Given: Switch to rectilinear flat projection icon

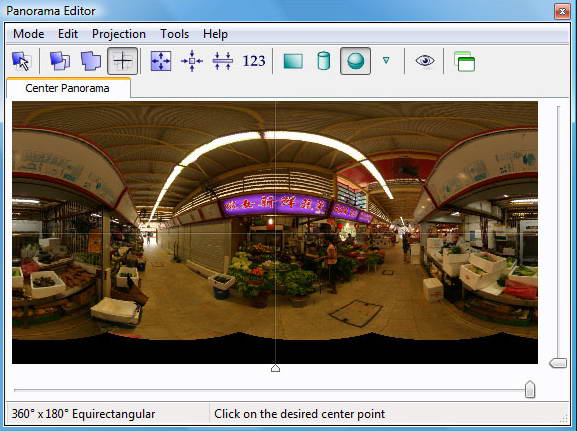Looking at the screenshot, I should click(293, 61).
